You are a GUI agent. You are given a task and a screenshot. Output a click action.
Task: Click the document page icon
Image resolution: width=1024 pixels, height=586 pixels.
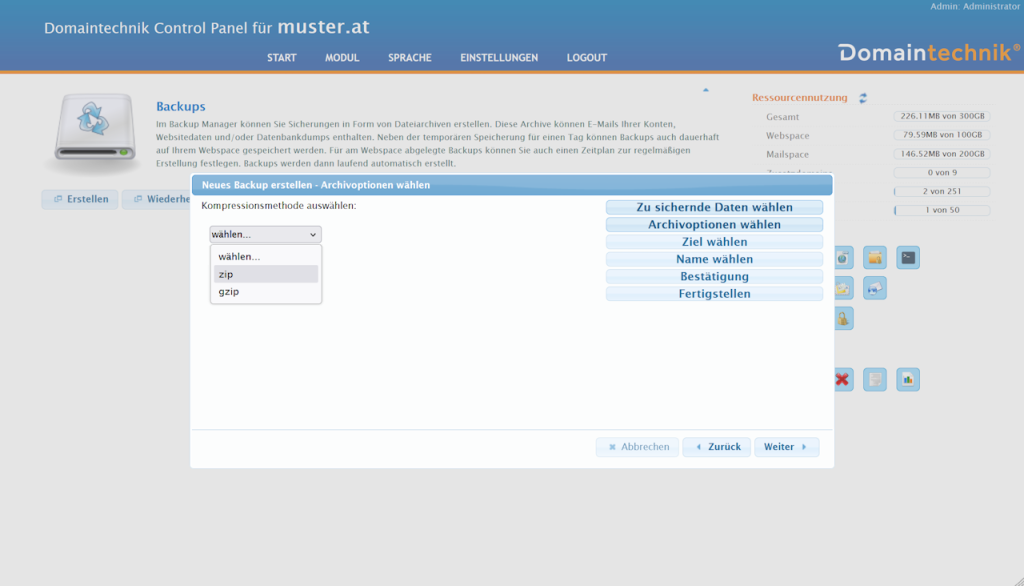pyautogui.click(x=875, y=380)
